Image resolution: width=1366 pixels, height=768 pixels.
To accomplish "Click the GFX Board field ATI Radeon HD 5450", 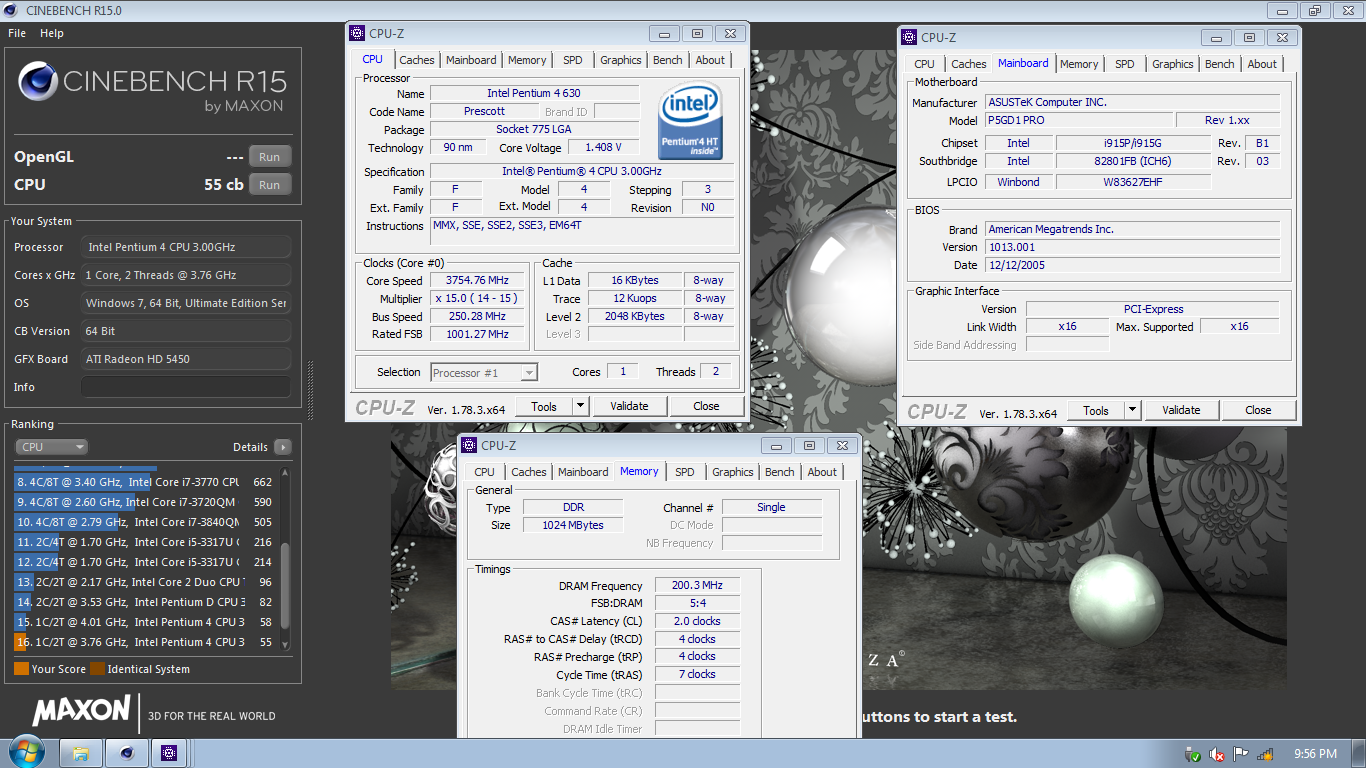I will pyautogui.click(x=186, y=359).
